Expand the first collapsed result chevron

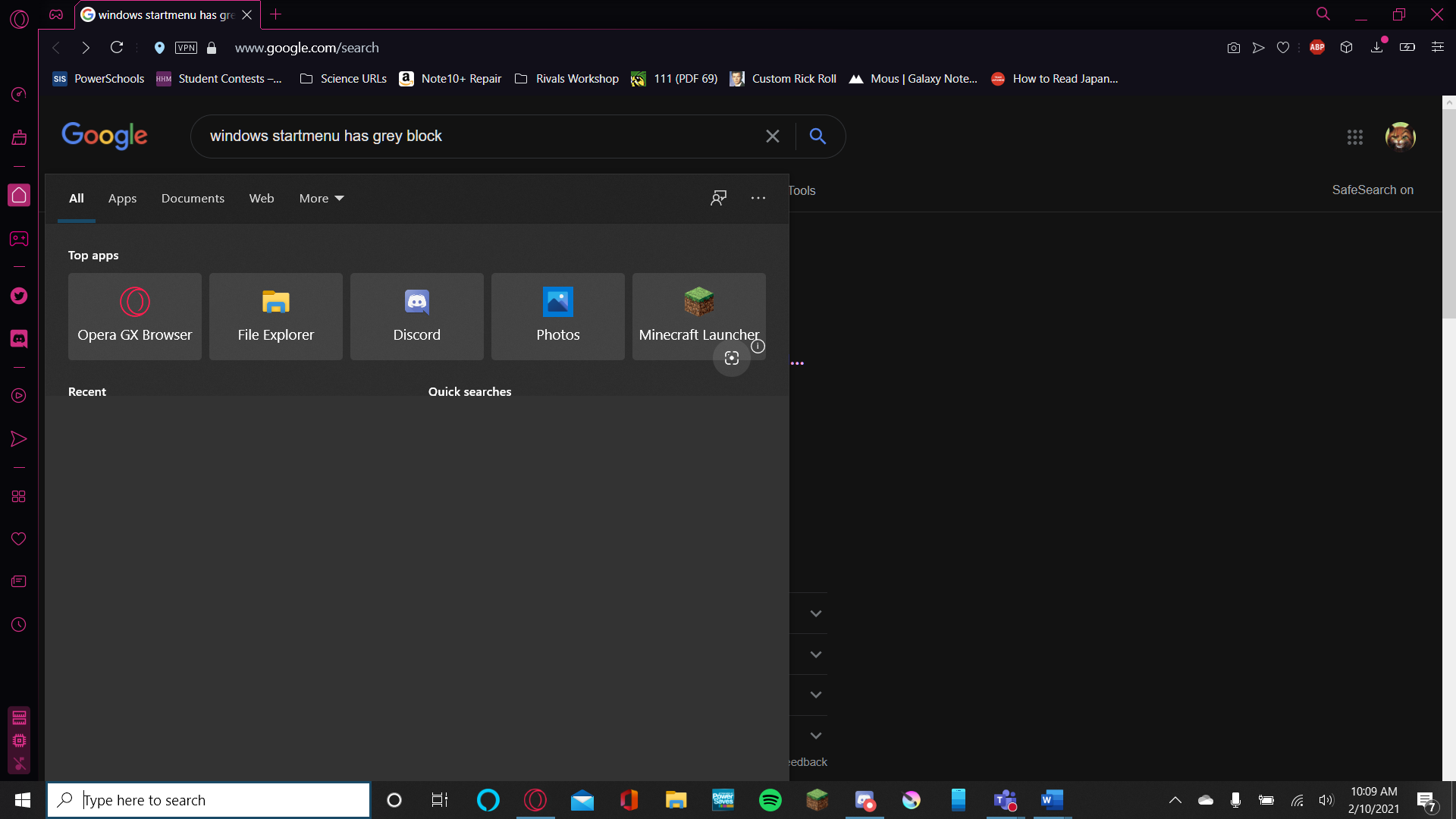point(816,613)
